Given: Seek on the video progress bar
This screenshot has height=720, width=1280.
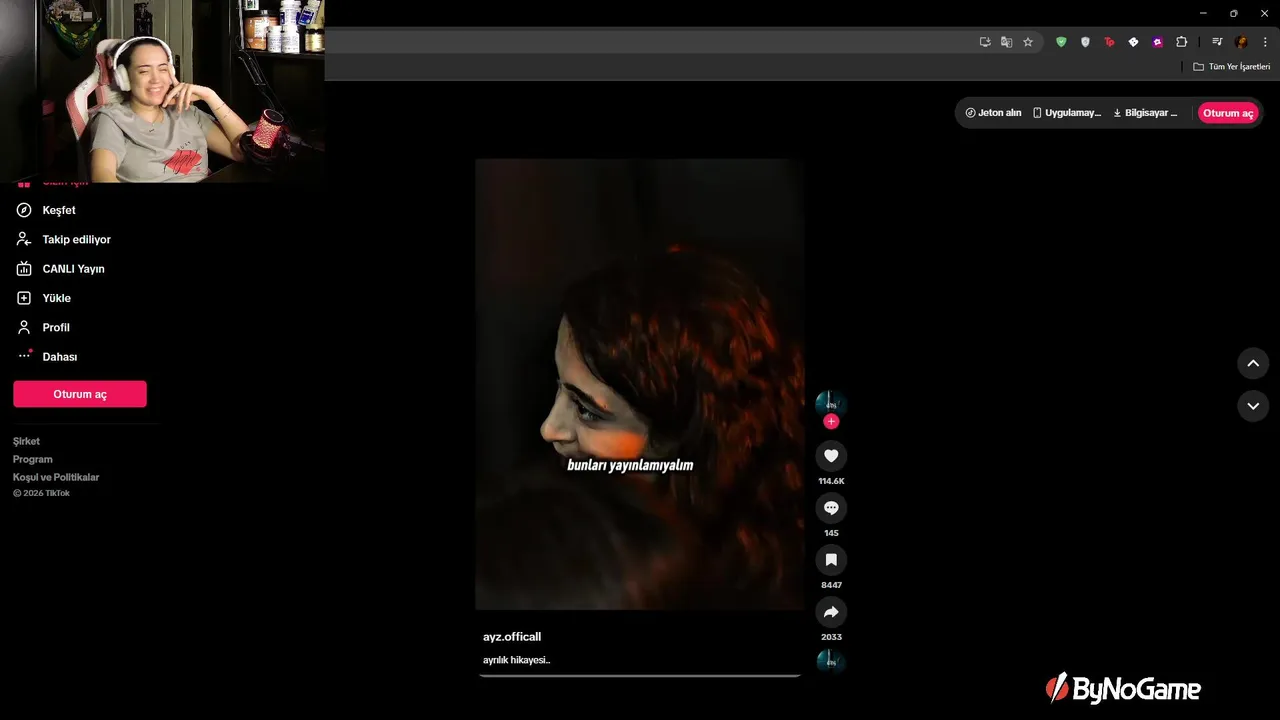Looking at the screenshot, I should 640,676.
